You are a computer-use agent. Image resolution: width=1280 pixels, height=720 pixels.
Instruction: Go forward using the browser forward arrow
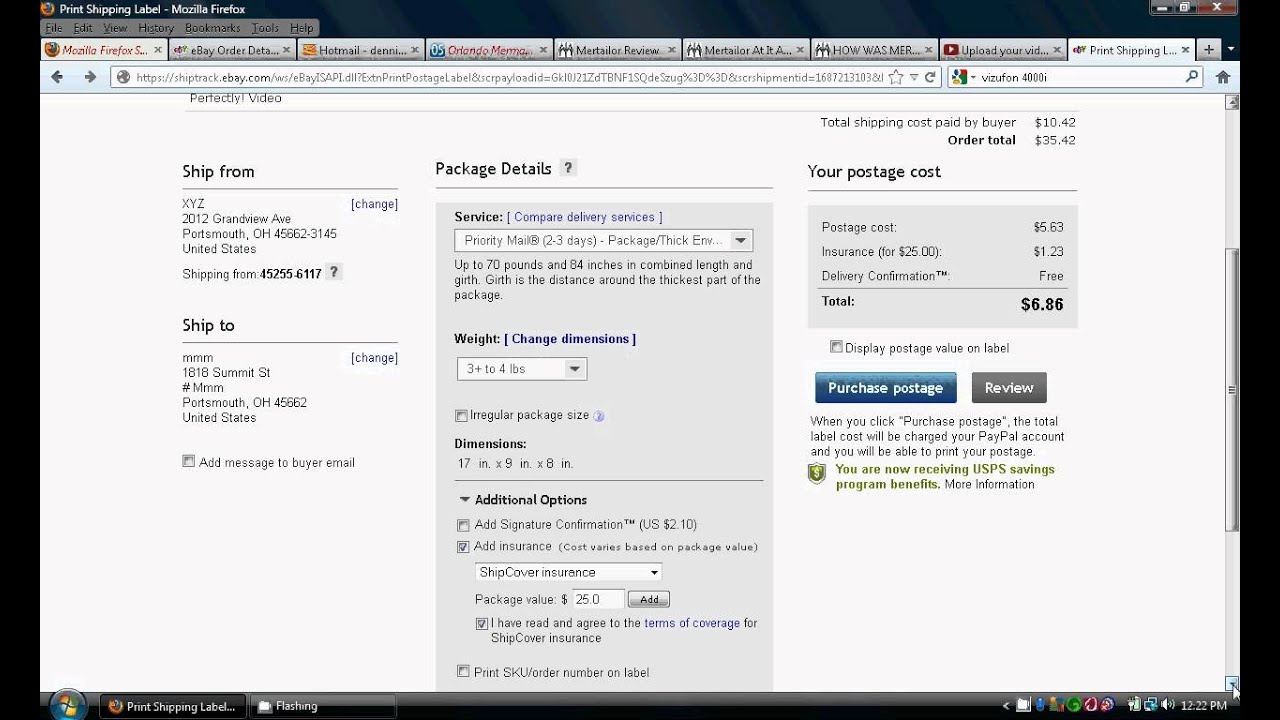(x=90, y=77)
